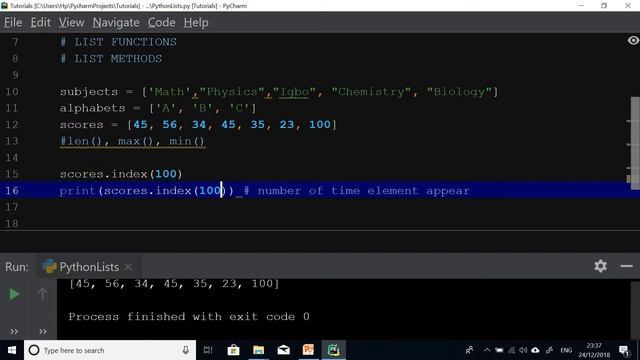This screenshot has height=360, width=640.
Task: Show hidden system tray icons
Action: (487, 350)
